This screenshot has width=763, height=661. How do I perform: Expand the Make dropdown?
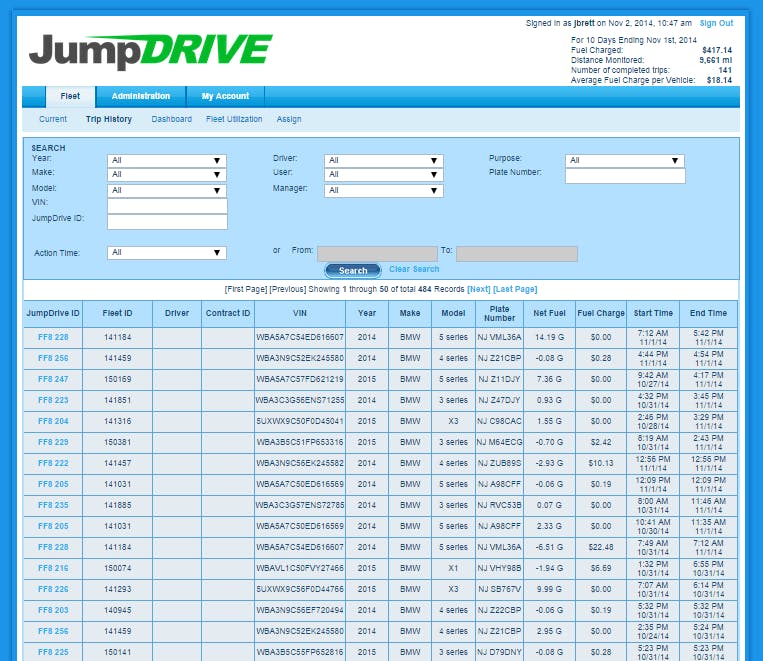(166, 174)
